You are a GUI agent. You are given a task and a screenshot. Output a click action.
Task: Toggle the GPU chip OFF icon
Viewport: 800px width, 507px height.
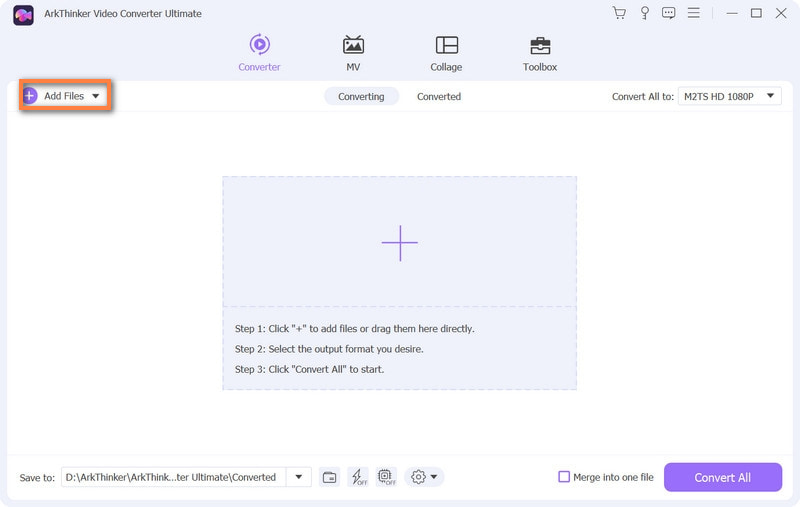[x=386, y=477]
